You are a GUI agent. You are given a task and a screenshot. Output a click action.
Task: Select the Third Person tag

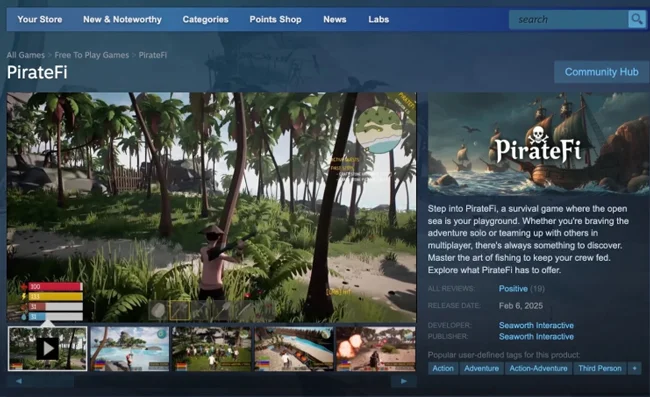click(x=600, y=368)
